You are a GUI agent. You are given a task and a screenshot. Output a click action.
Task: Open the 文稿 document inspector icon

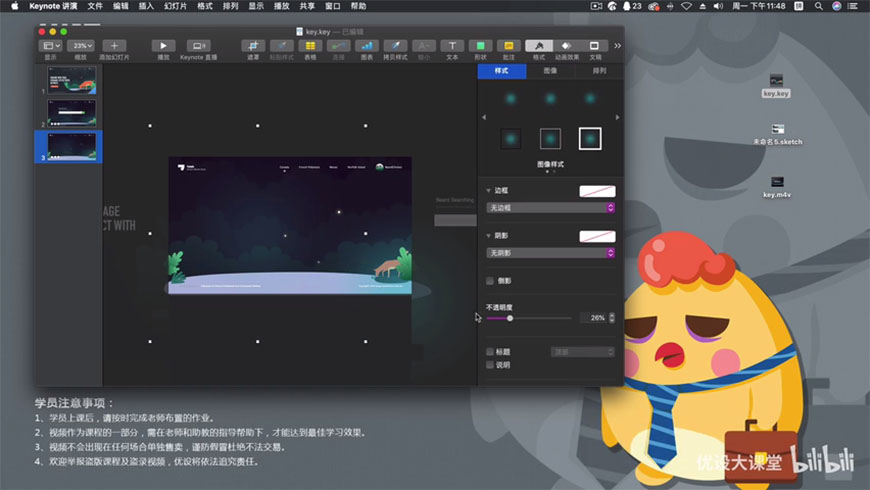coord(594,46)
